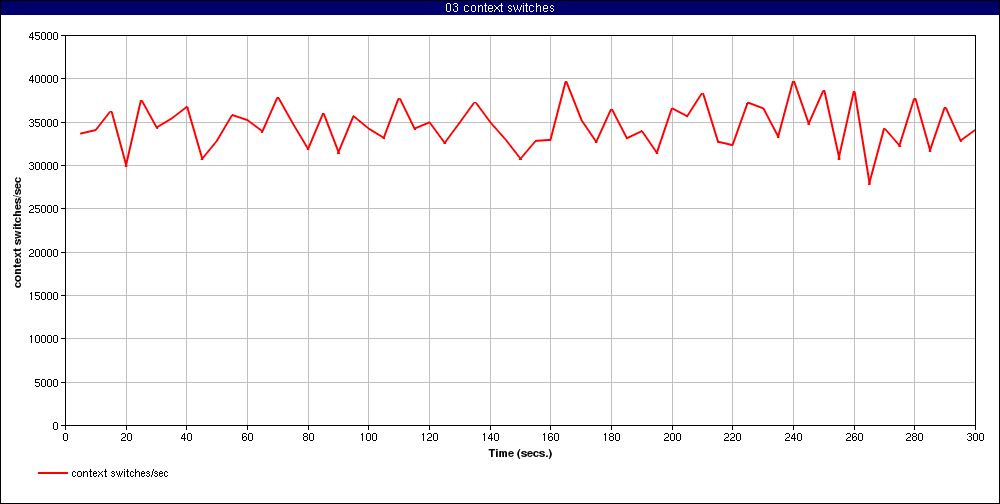Click the 10000 y-axis tick label
The image size is (1000, 504).
tap(44, 339)
